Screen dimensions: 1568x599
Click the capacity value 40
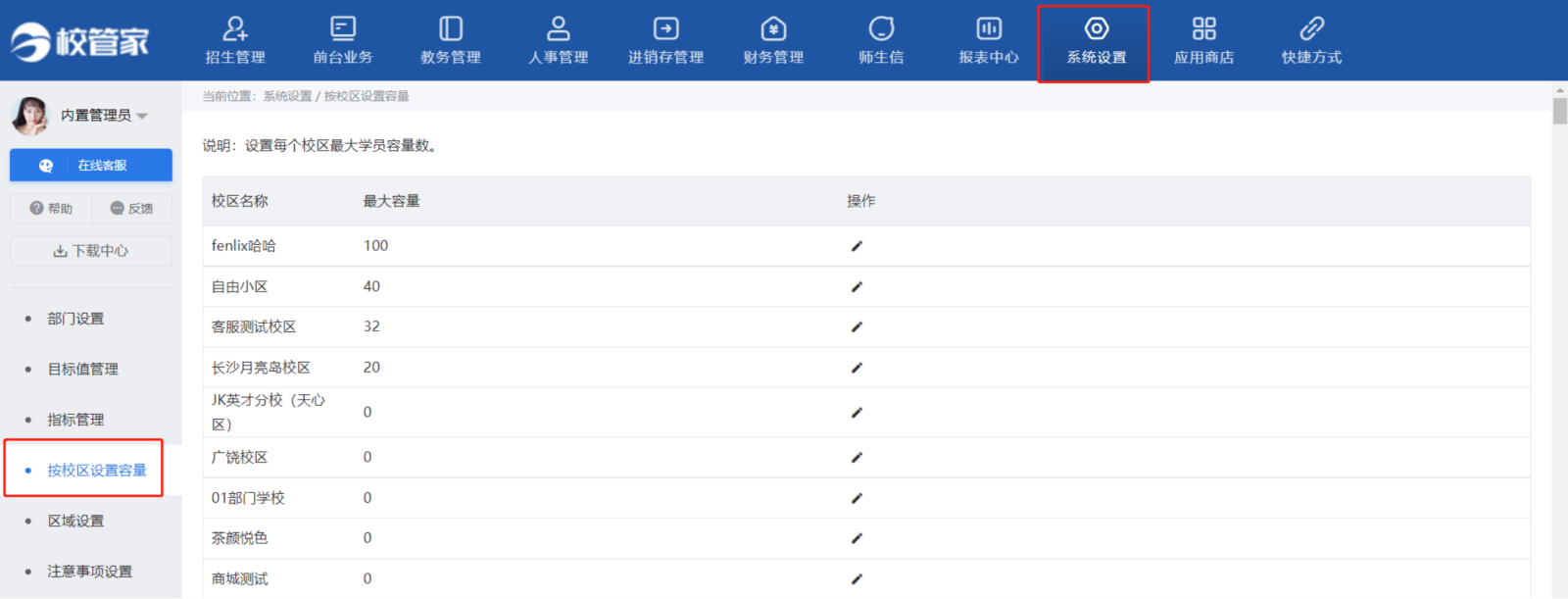point(372,287)
